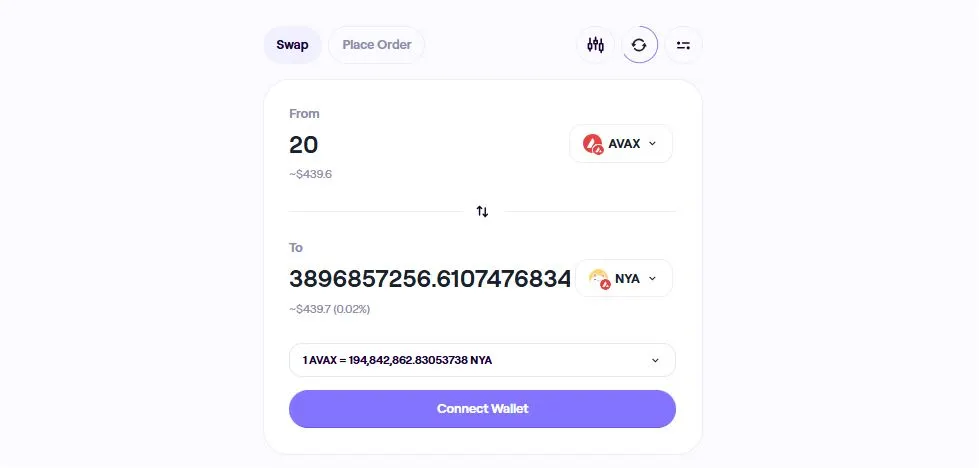This screenshot has height=468, width=979.
Task: Click the From label
Action: (304, 114)
